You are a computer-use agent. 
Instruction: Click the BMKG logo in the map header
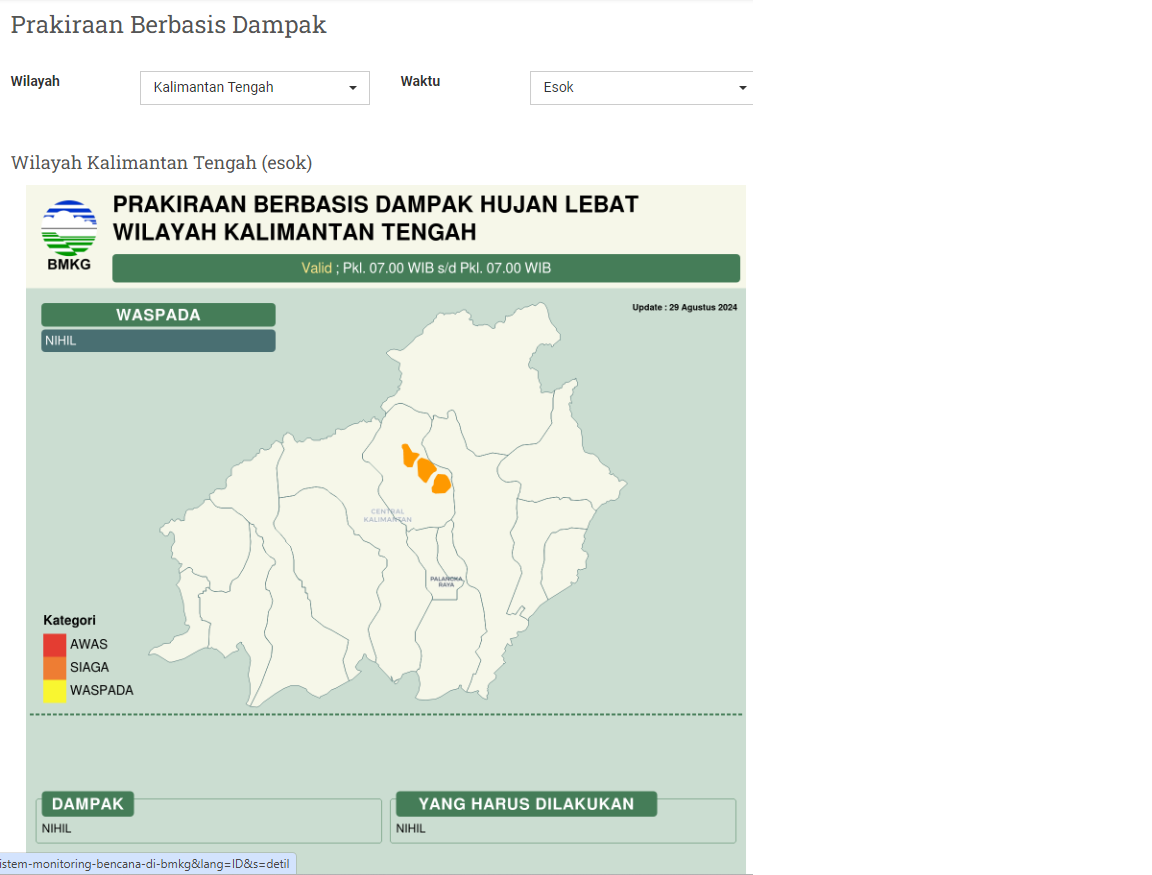click(69, 235)
